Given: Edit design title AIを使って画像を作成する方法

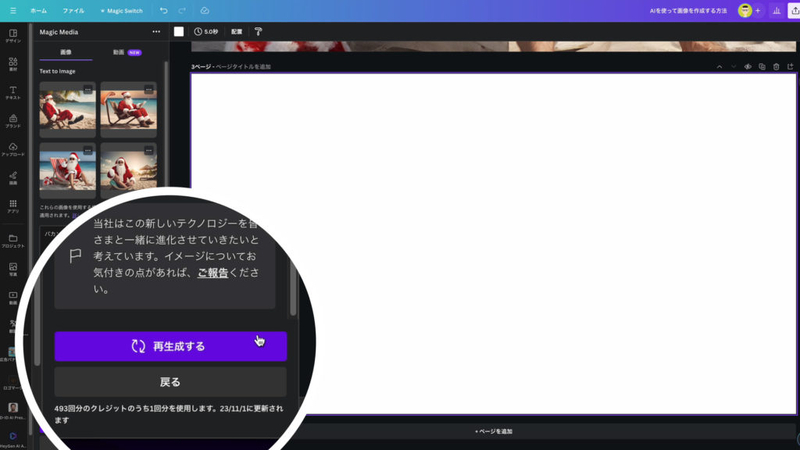Looking at the screenshot, I should coord(688,11).
